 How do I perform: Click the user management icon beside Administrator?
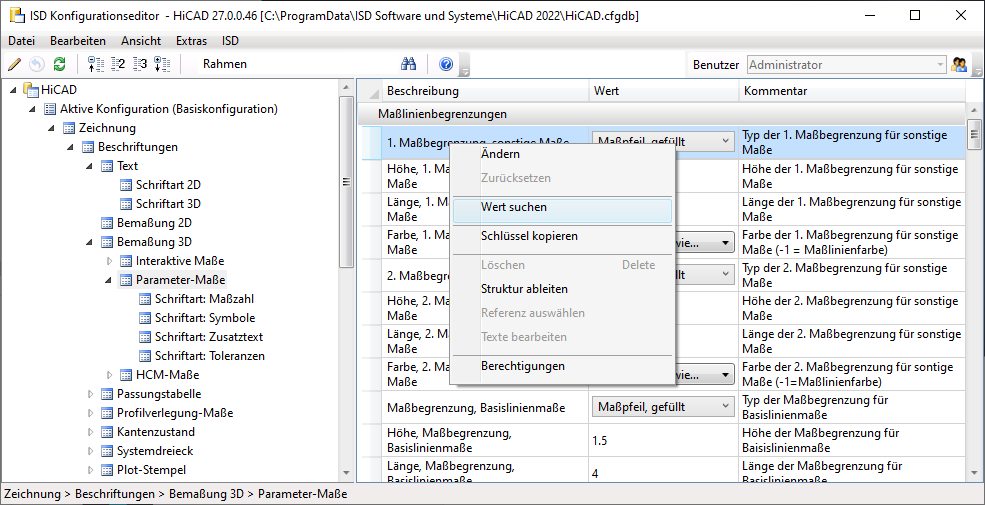(x=960, y=65)
